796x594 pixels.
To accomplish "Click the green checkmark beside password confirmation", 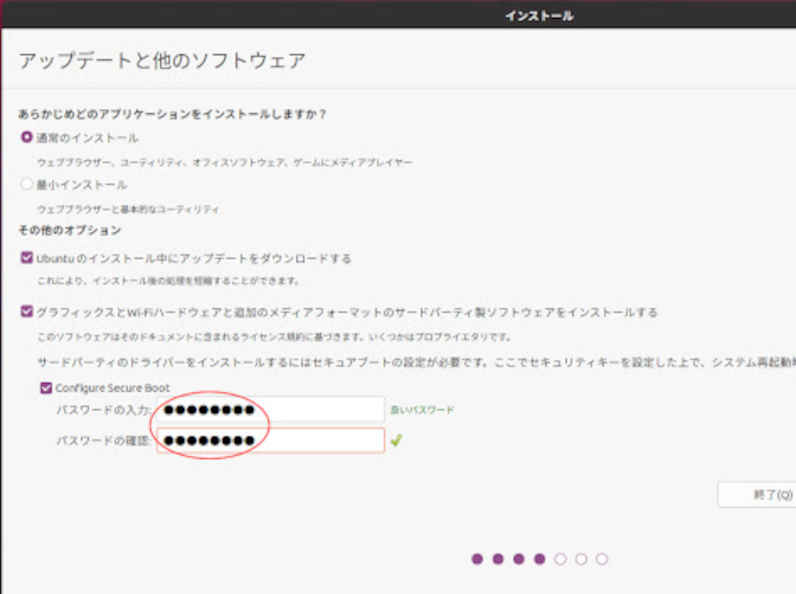I will (396, 440).
